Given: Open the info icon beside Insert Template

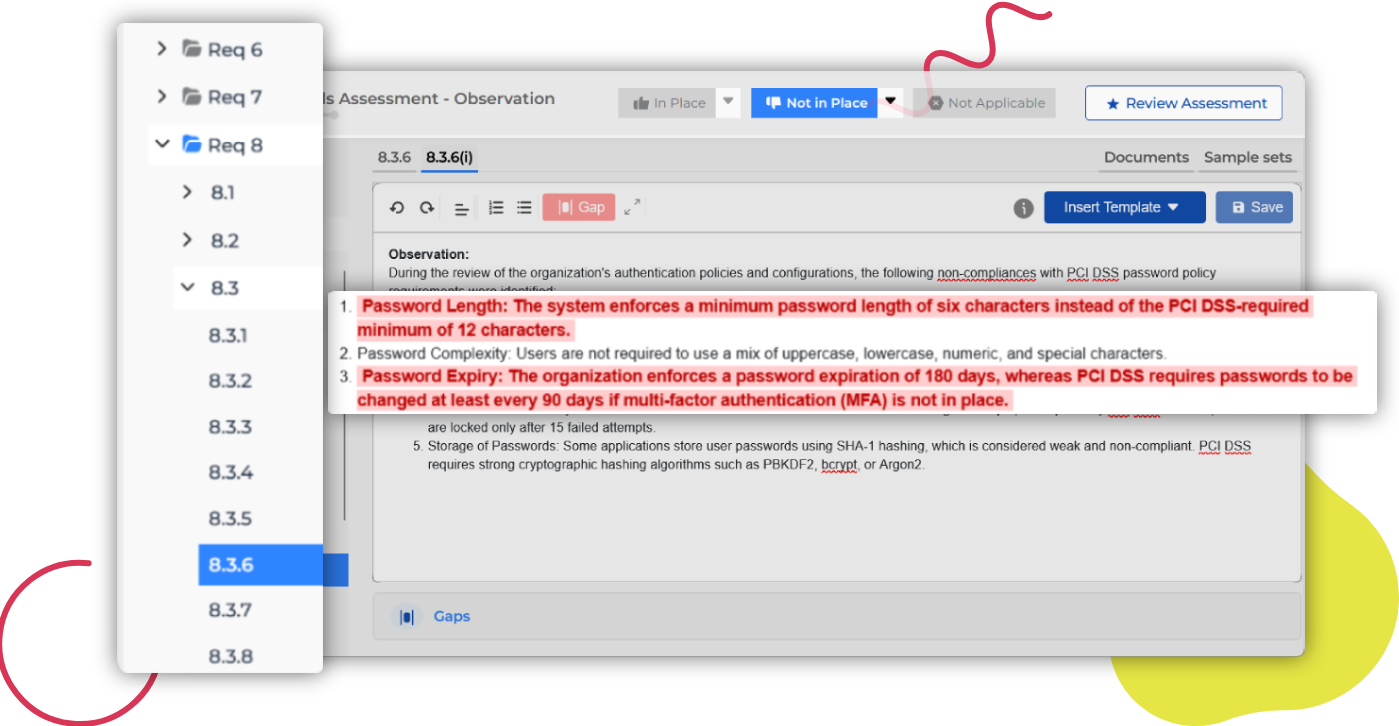Looking at the screenshot, I should coord(1023,208).
